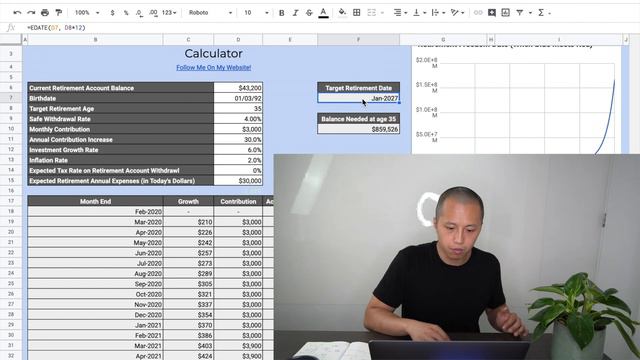Select the 2.0% Inflation Rate cell

238,160
